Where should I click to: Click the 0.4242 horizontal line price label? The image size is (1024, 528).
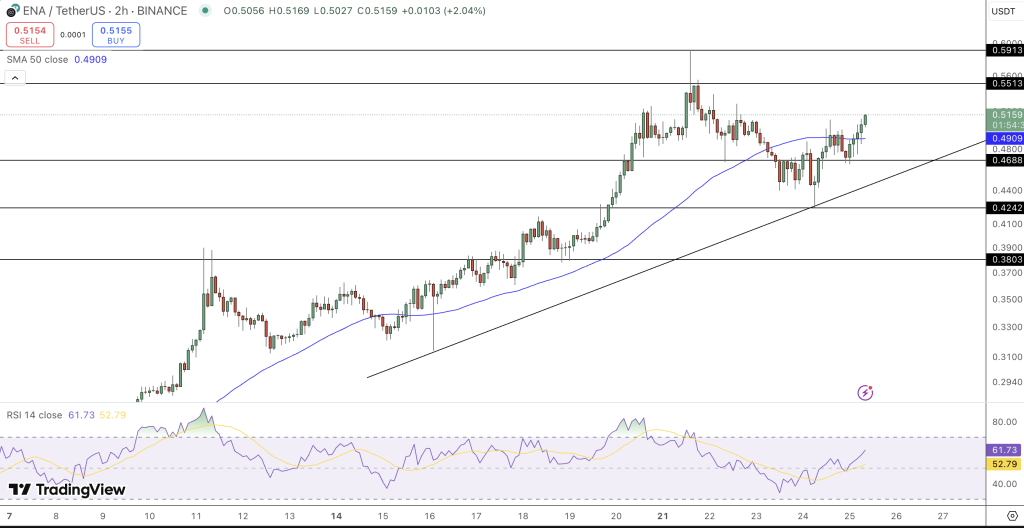(1005, 208)
